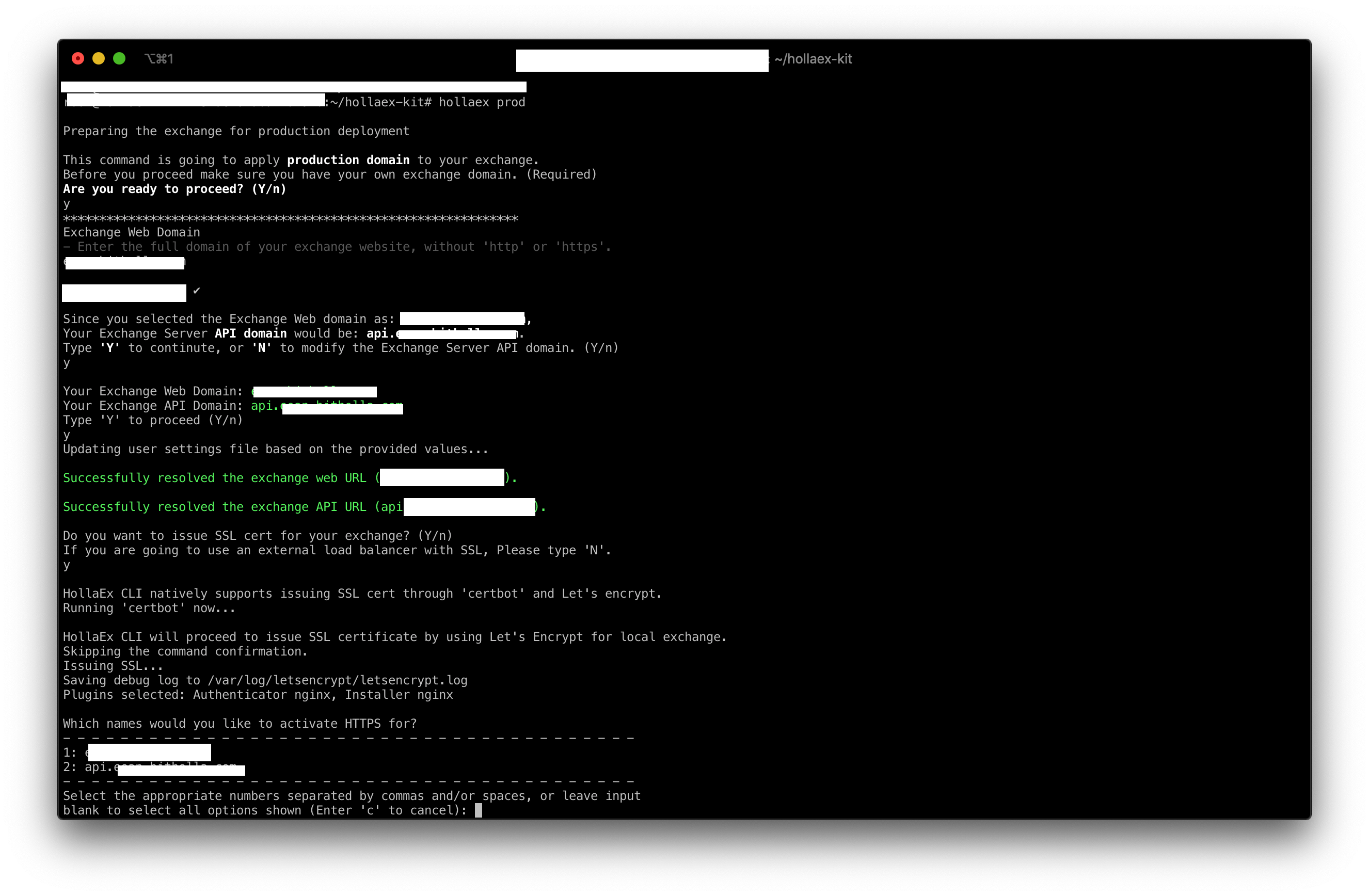Click 'Do you want to issue SSL cert' question
Image resolution: width=1369 pixels, height=896 pixels.
click(257, 536)
